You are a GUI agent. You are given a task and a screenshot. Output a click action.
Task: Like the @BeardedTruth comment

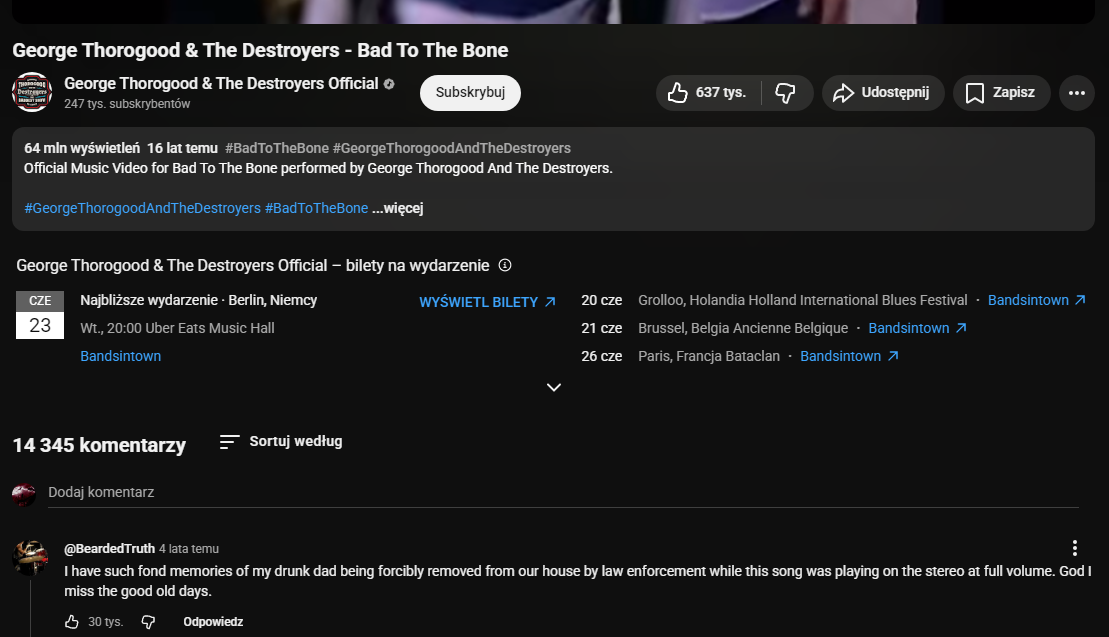coord(72,622)
